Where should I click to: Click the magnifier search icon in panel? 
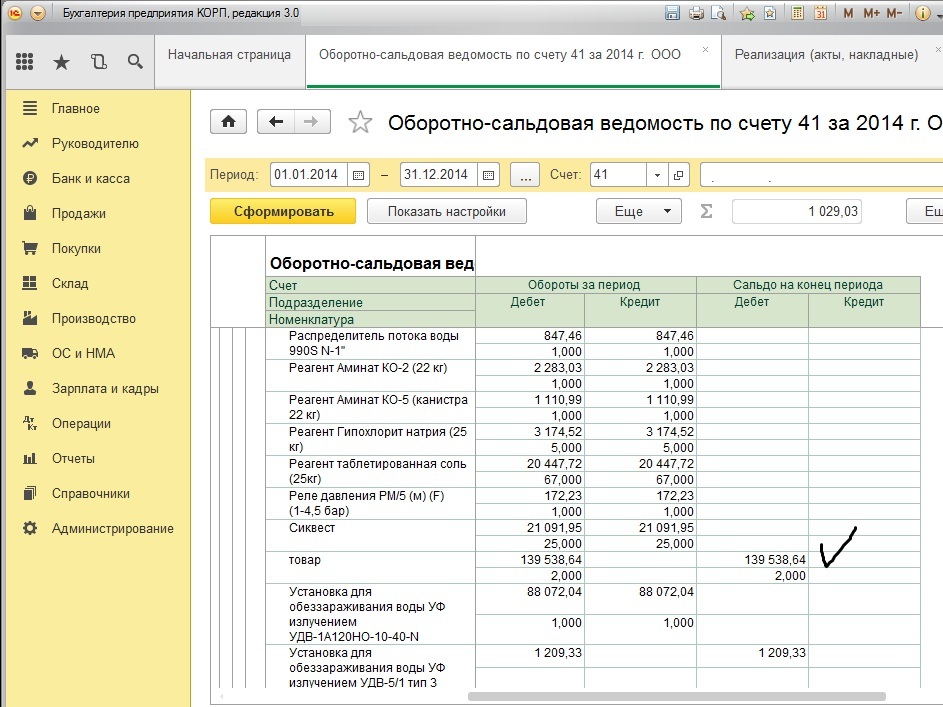pyautogui.click(x=135, y=62)
